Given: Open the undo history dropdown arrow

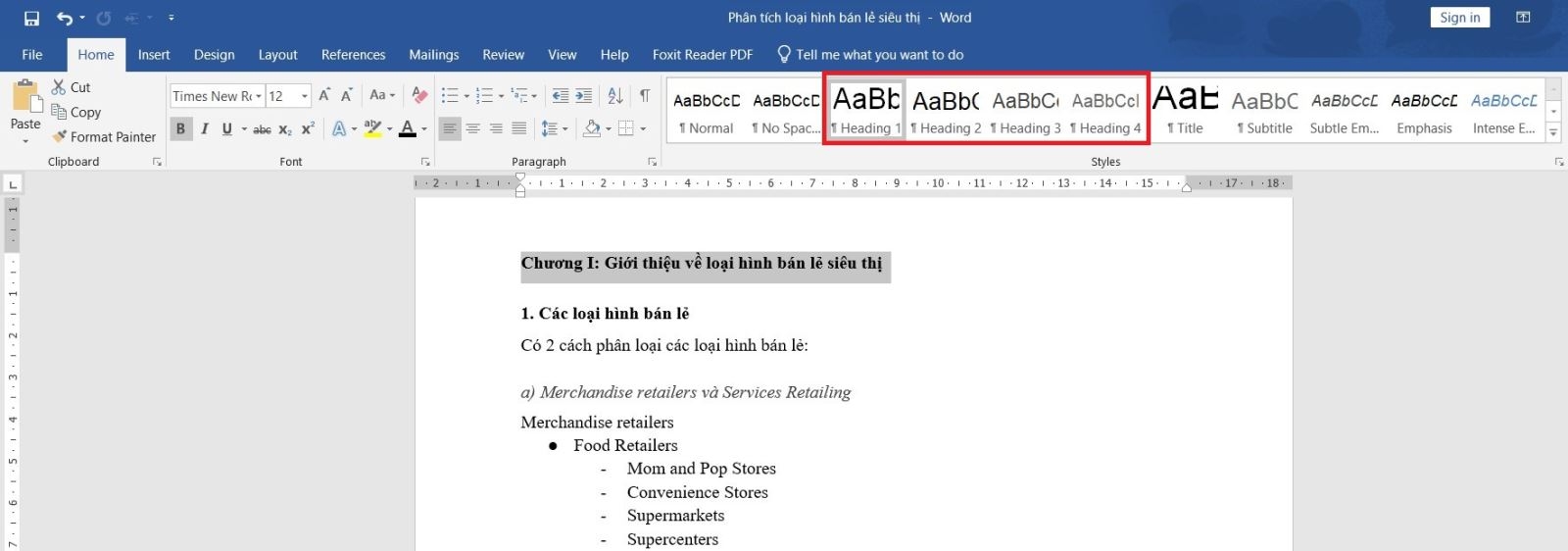Looking at the screenshot, I should tap(82, 18).
